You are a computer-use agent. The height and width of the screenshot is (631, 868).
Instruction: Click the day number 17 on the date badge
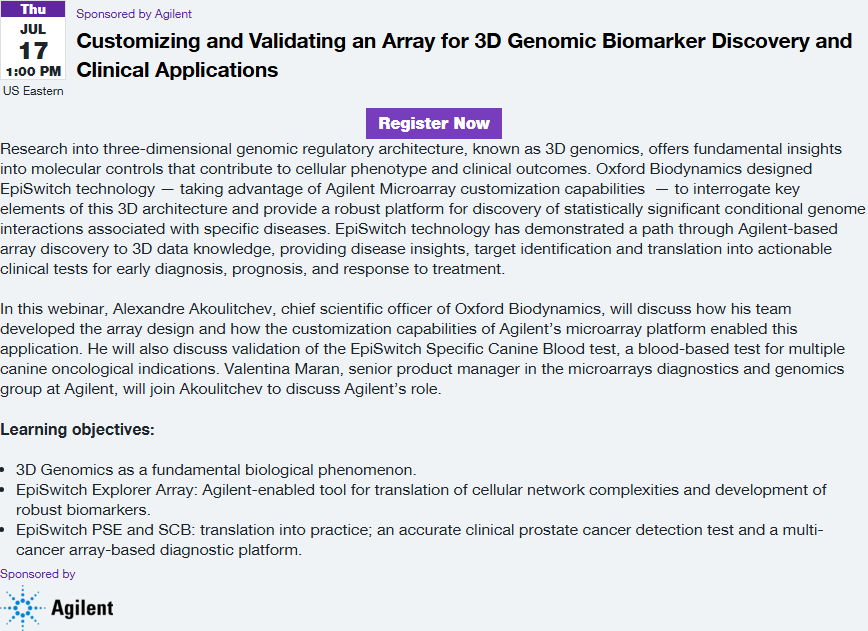pos(33,49)
